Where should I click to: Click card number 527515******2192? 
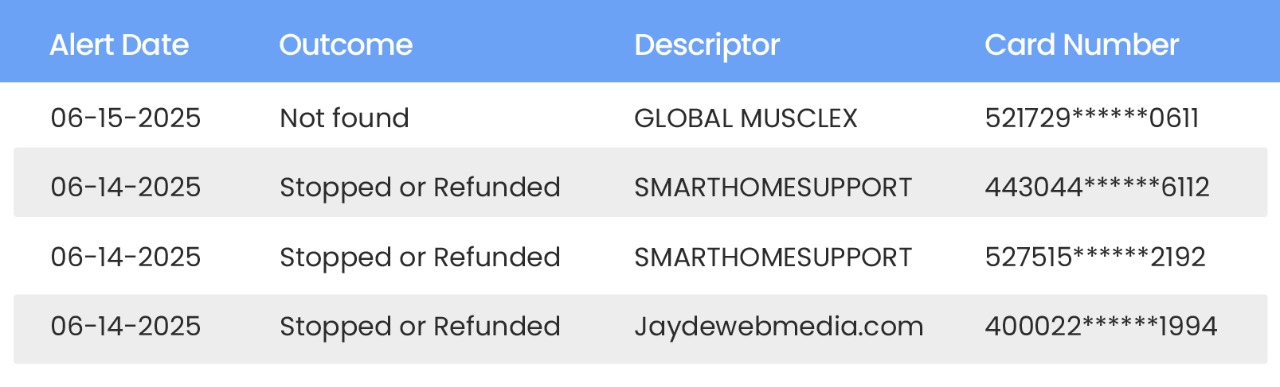coord(1095,257)
